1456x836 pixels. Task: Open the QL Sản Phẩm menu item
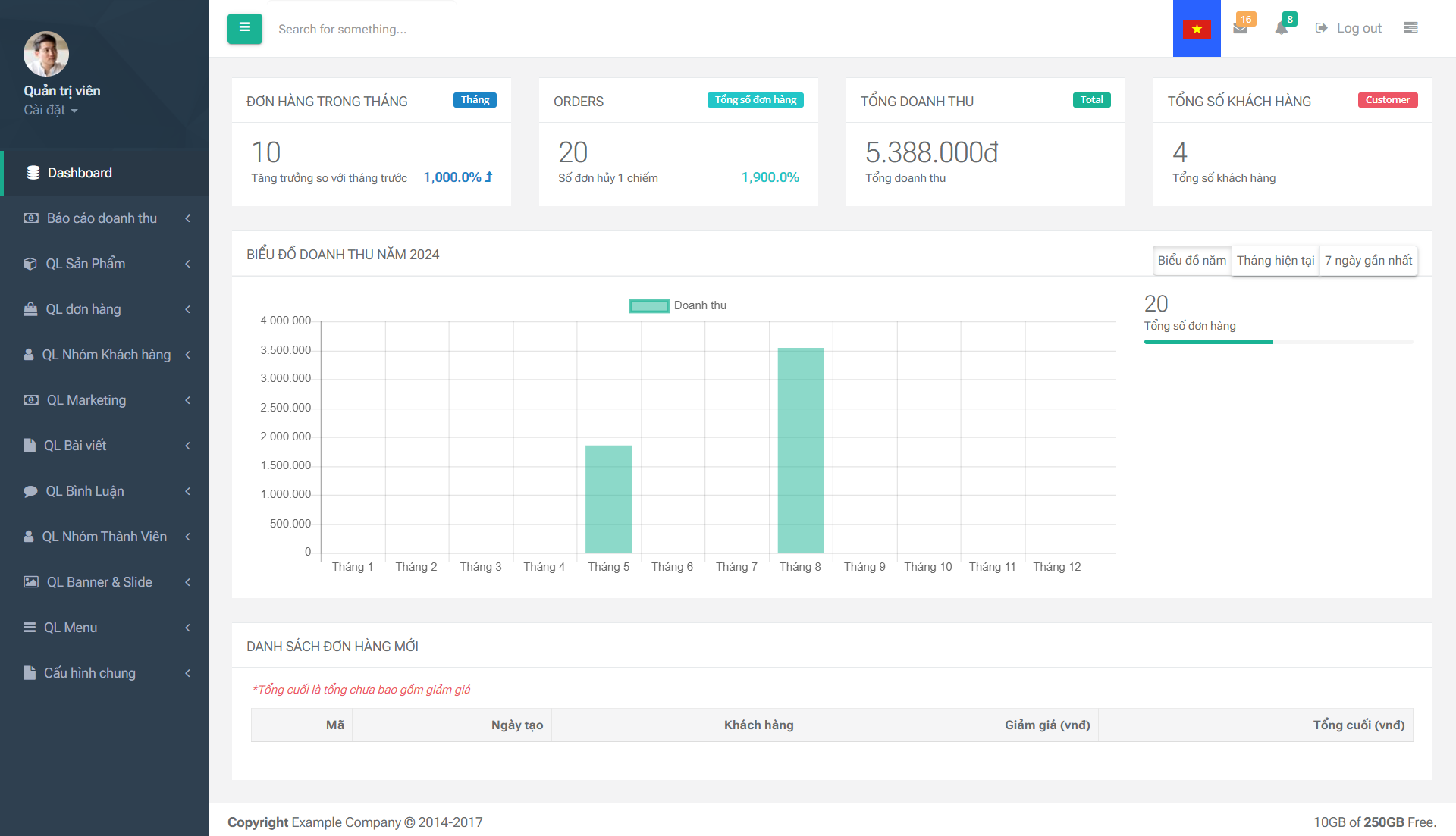pos(105,264)
